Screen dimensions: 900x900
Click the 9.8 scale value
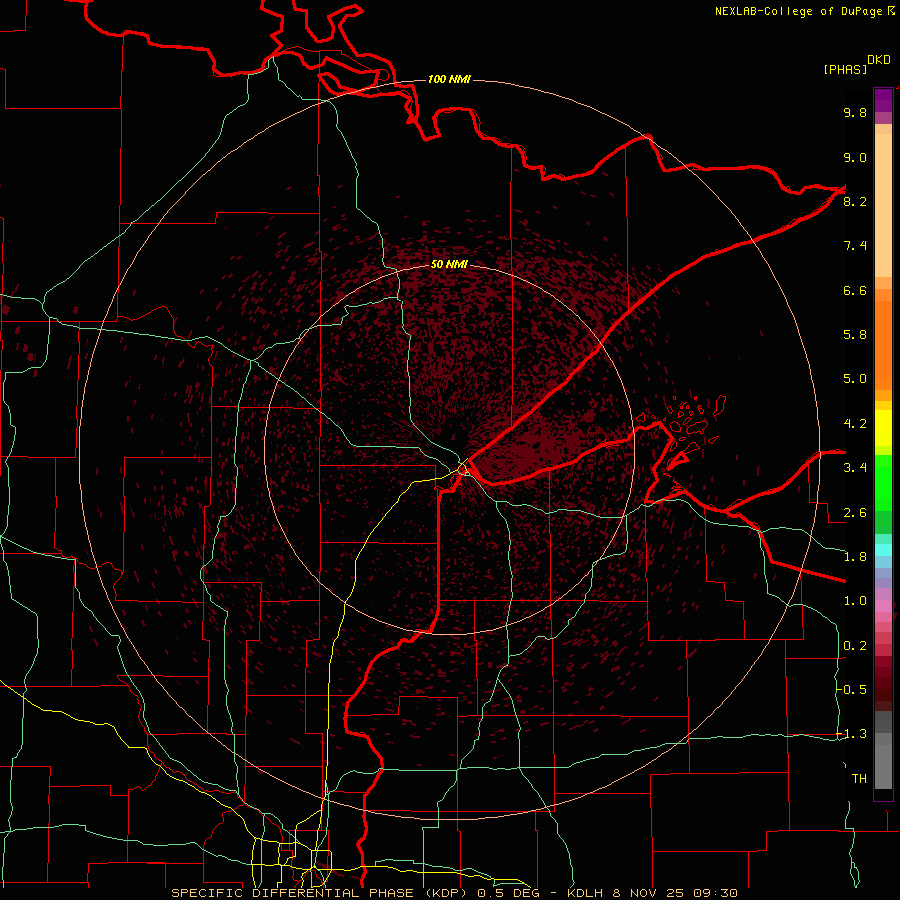[x=855, y=113]
